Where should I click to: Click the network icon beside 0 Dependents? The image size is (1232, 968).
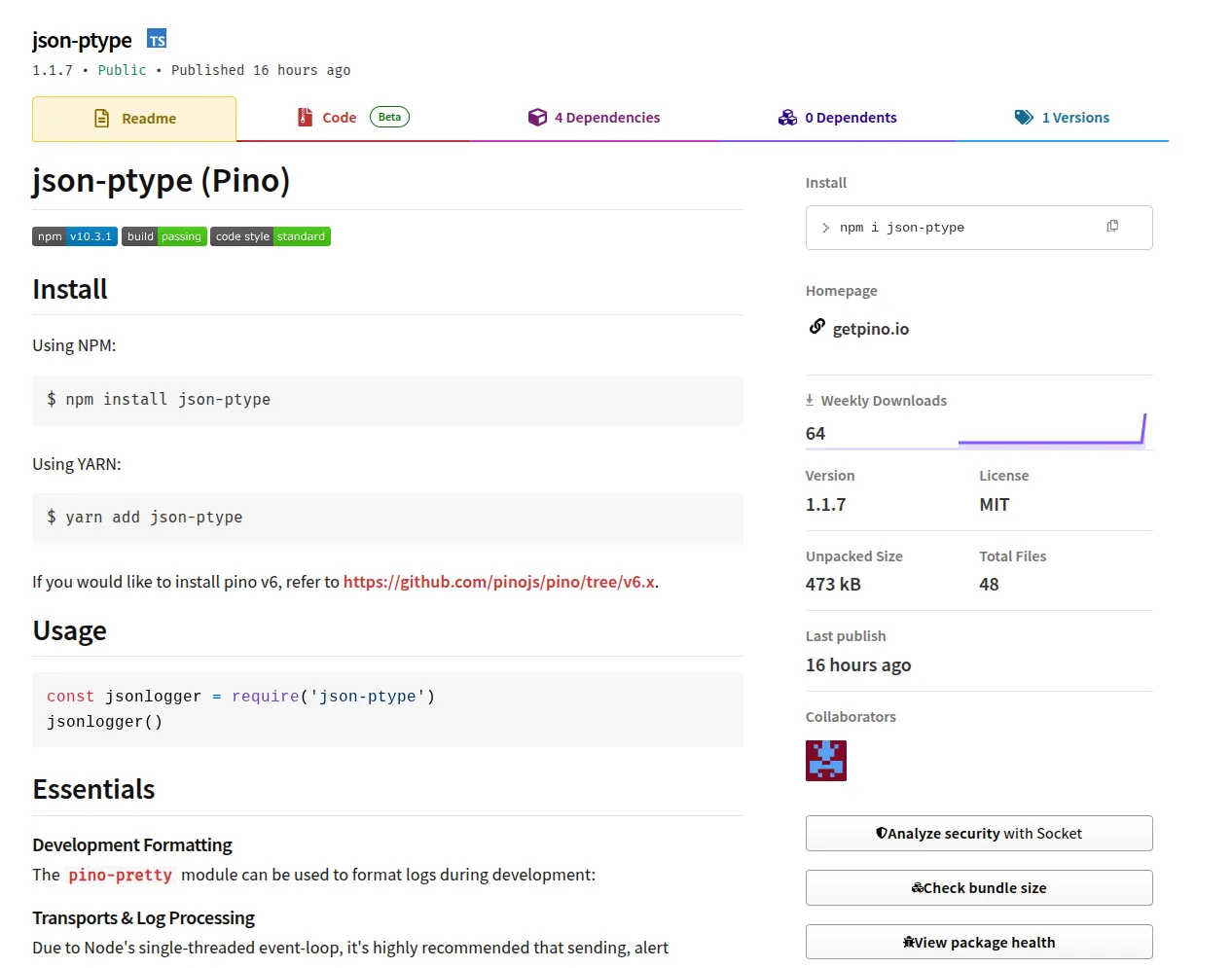[786, 117]
